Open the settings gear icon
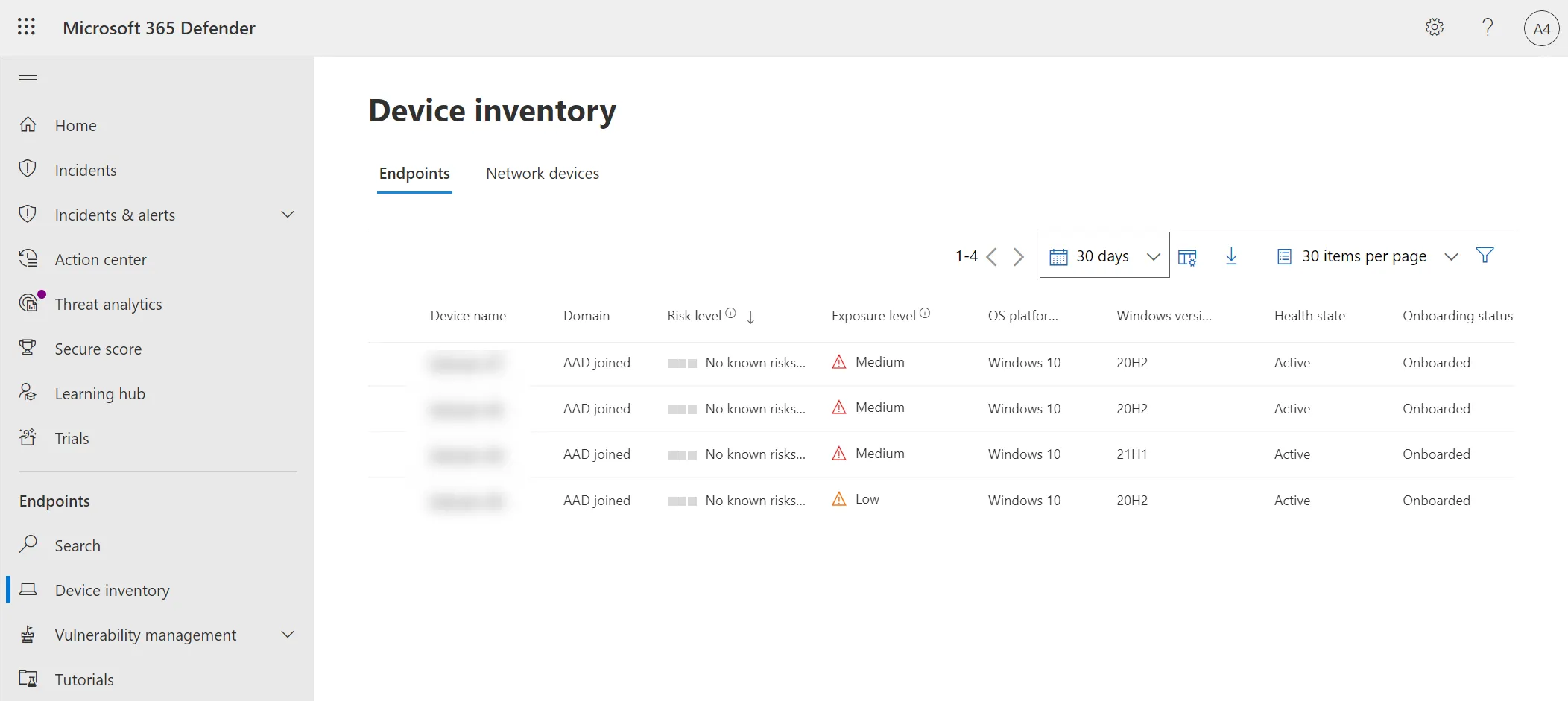 click(x=1435, y=27)
